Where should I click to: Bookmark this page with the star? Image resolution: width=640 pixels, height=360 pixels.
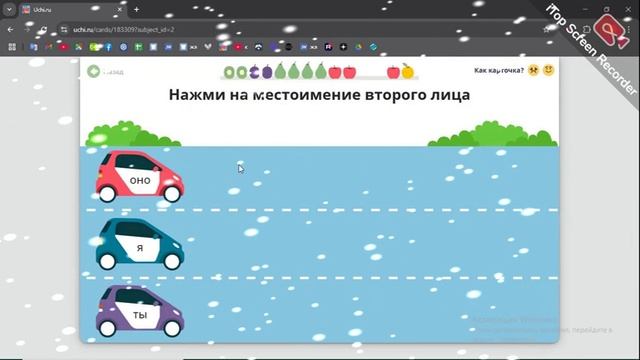click(x=546, y=29)
